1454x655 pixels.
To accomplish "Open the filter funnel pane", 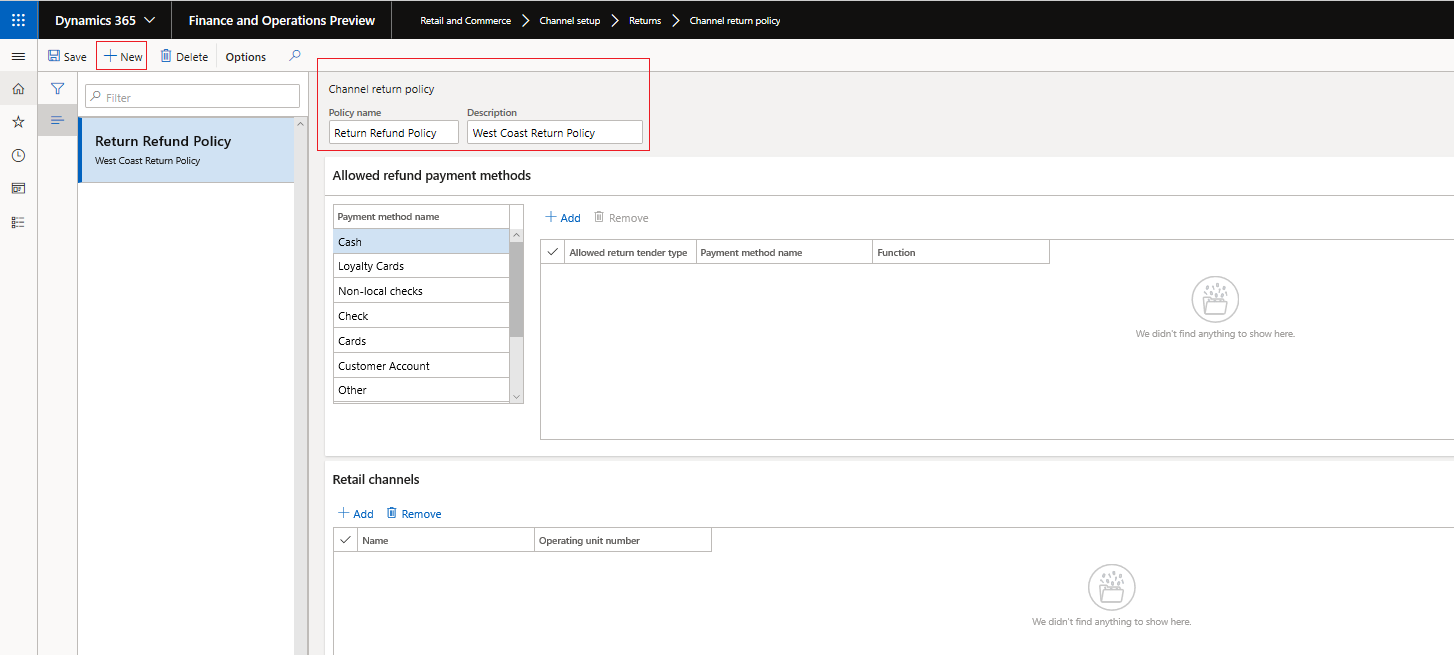I will pyautogui.click(x=58, y=89).
